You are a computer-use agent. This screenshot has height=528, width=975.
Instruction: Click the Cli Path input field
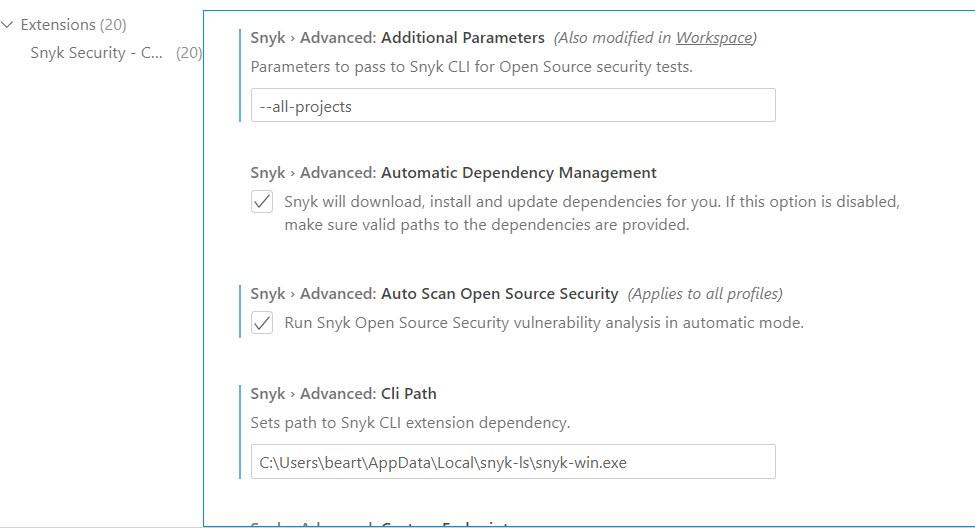point(513,461)
